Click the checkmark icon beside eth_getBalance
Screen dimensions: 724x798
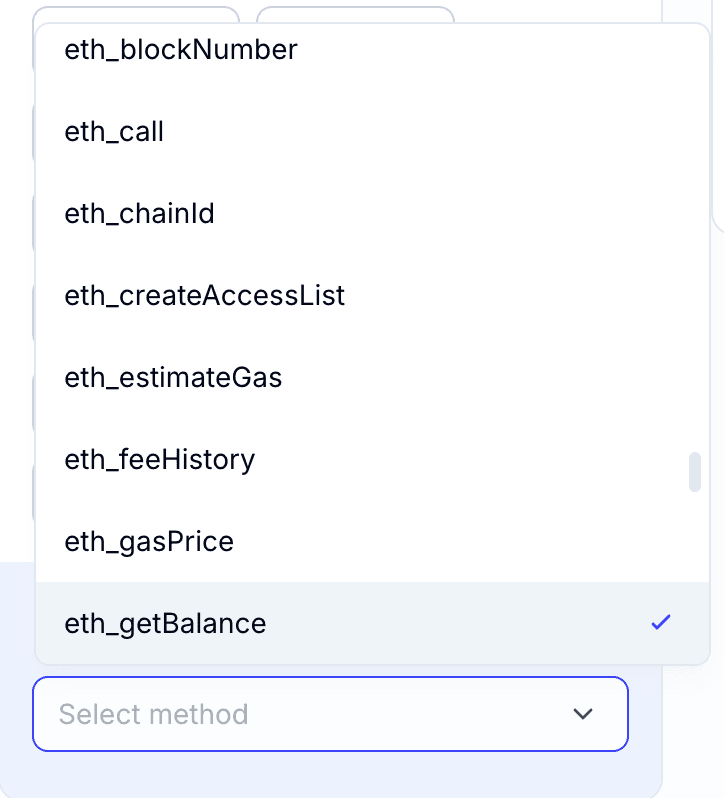pyautogui.click(x=660, y=623)
